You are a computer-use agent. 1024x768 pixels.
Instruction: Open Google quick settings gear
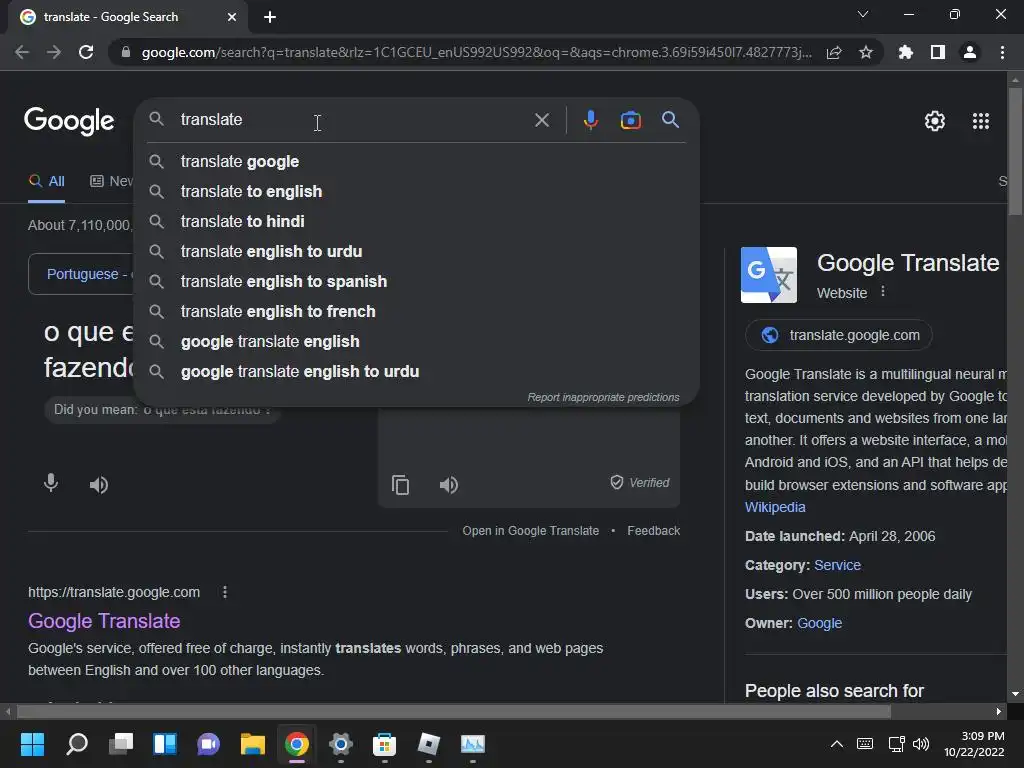935,121
